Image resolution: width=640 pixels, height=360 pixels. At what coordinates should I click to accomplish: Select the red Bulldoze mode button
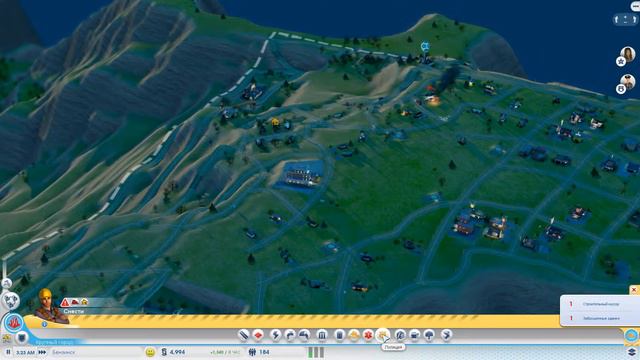pos(13,322)
